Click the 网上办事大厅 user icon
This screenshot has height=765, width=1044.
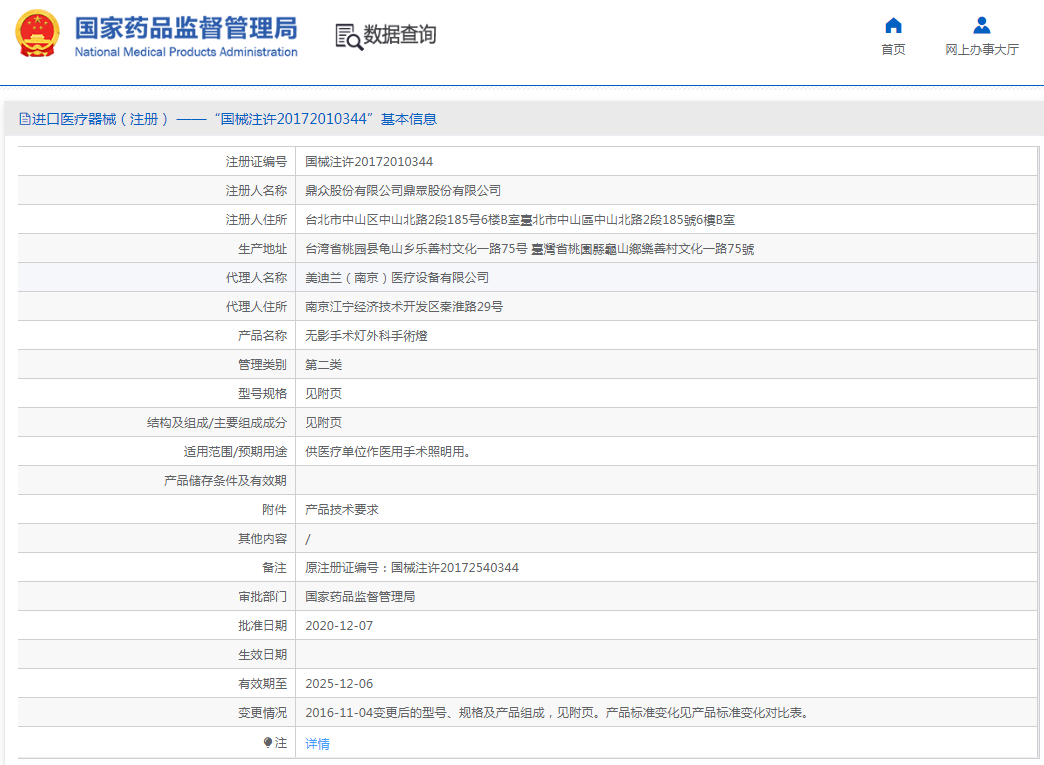click(981, 25)
